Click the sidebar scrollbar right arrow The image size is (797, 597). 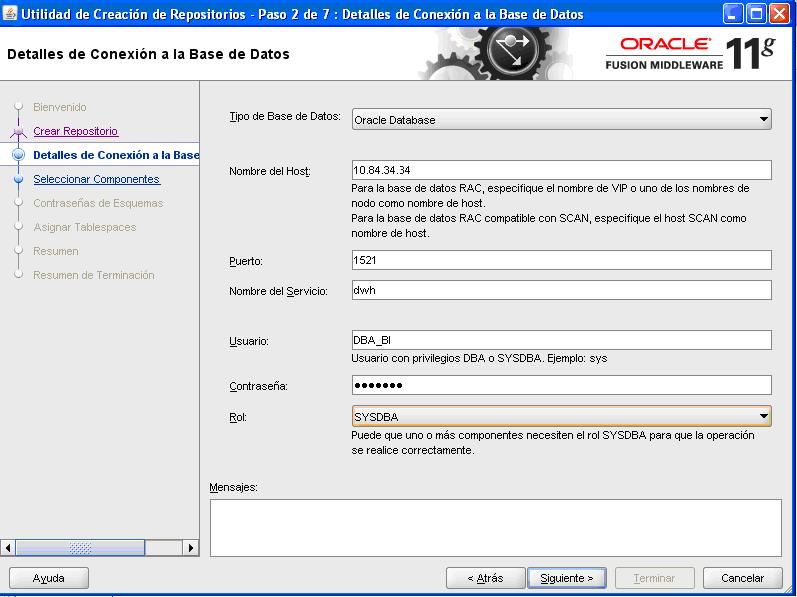tap(191, 548)
